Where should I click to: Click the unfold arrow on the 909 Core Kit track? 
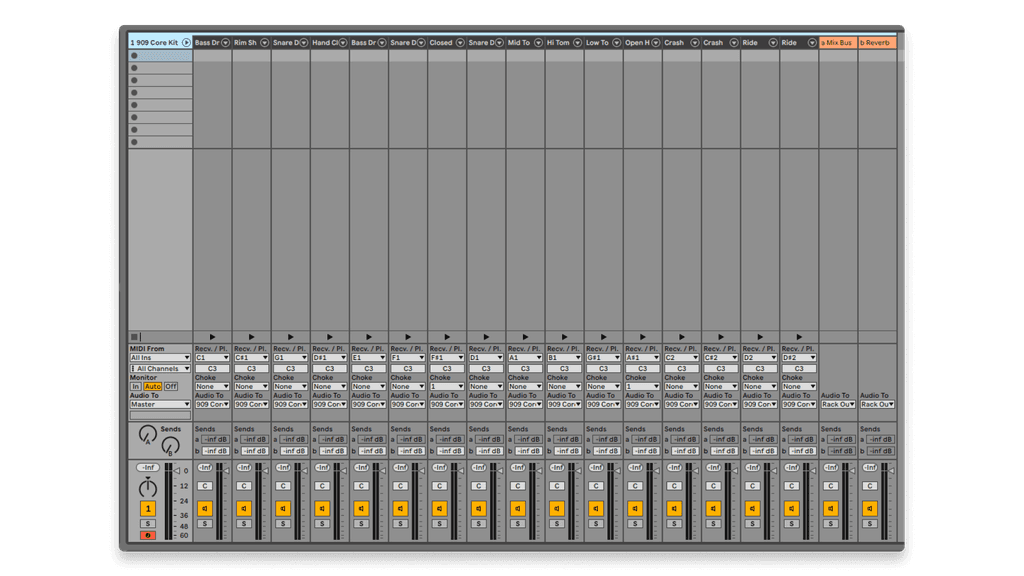click(186, 42)
